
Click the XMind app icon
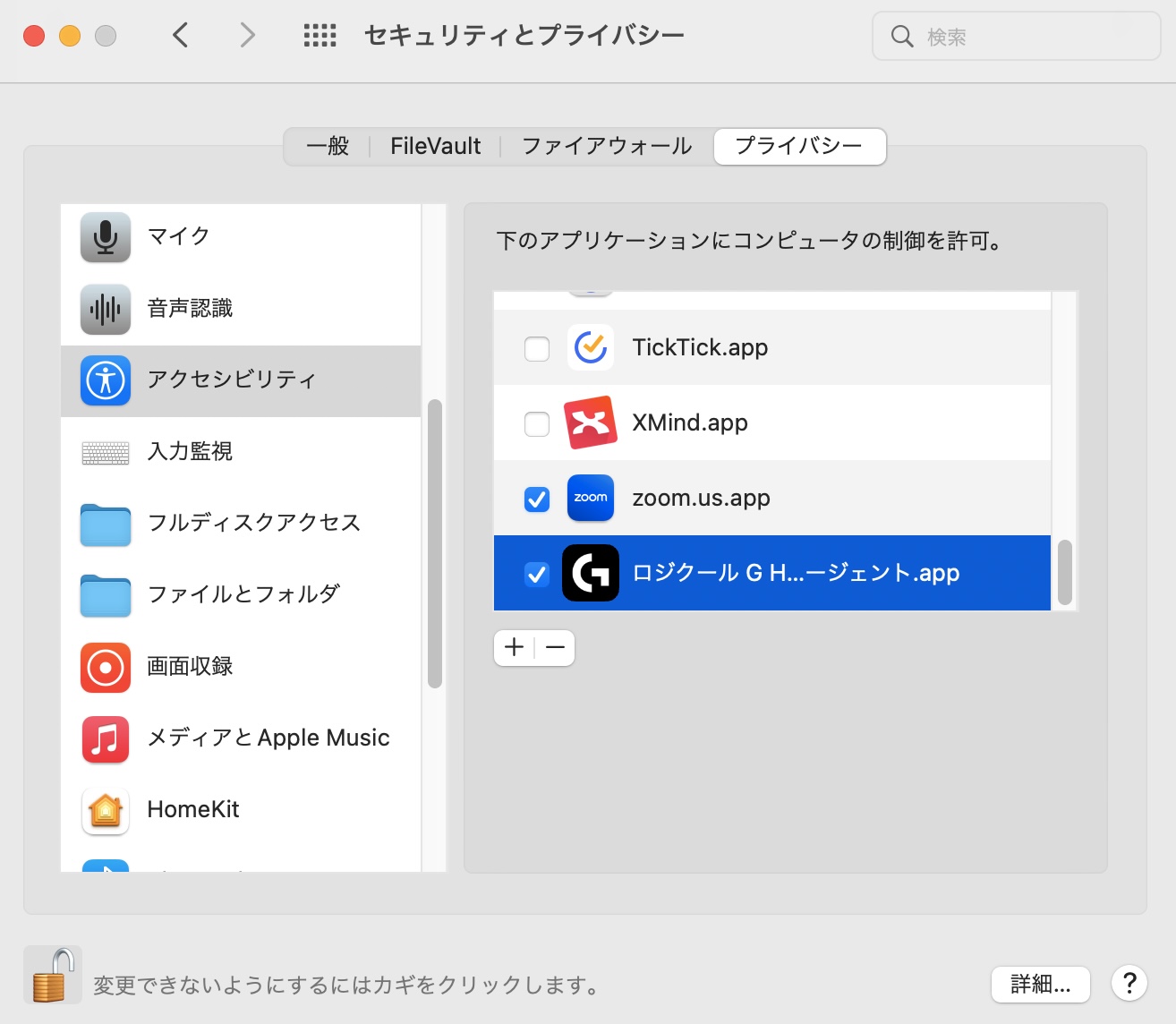pos(591,422)
